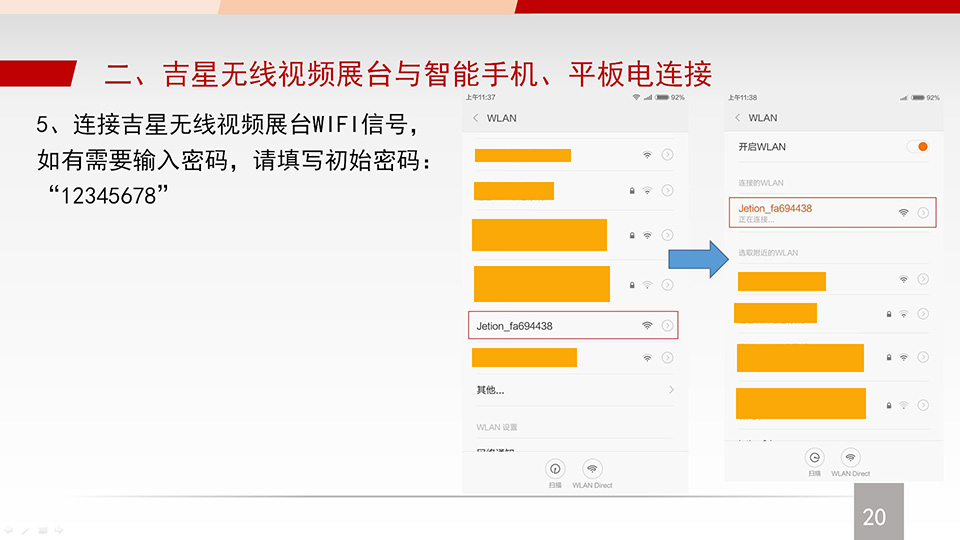Tap the scan (扫描) icon on the left phone

pos(555,468)
